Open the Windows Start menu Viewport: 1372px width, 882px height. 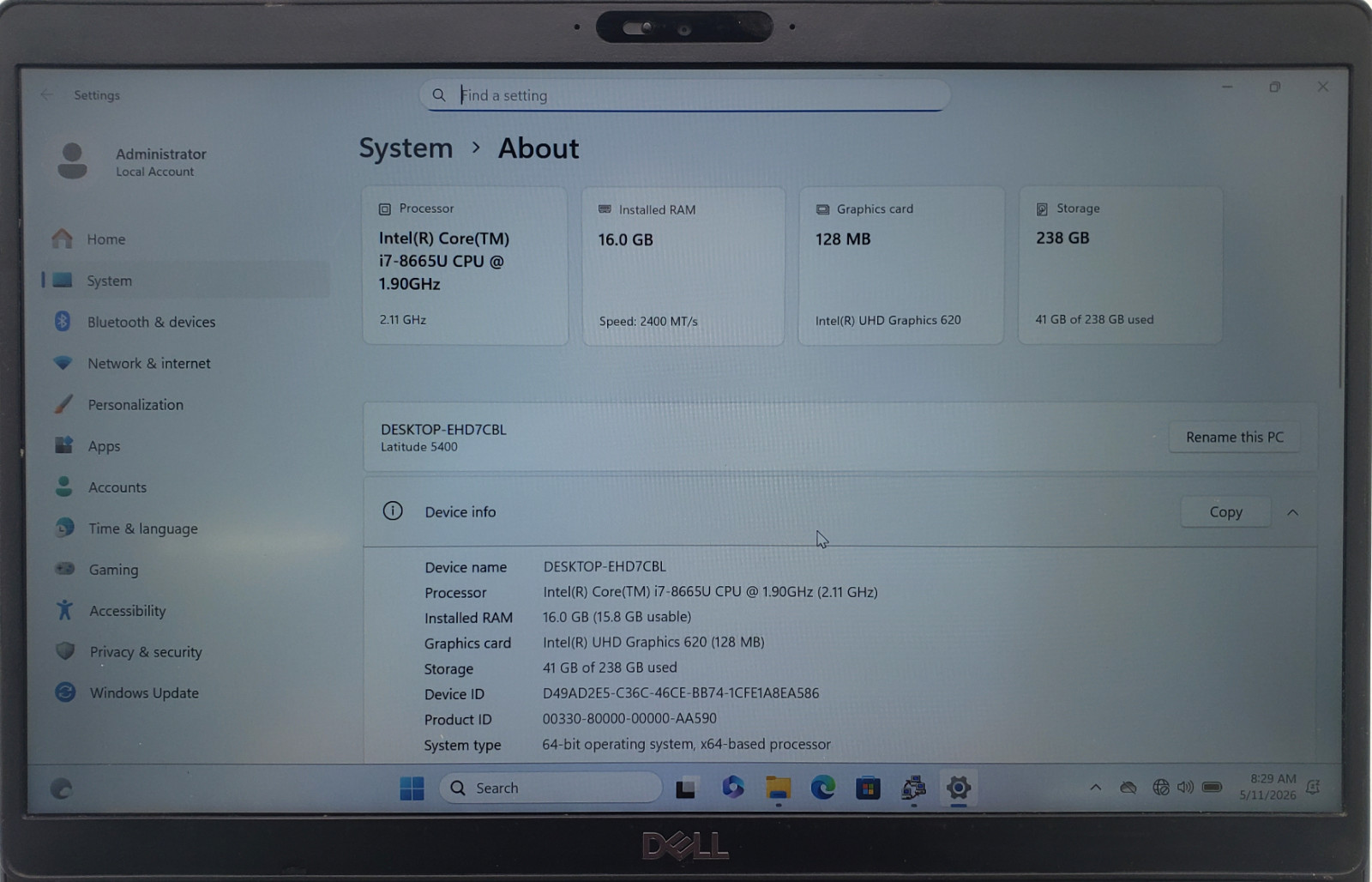412,788
